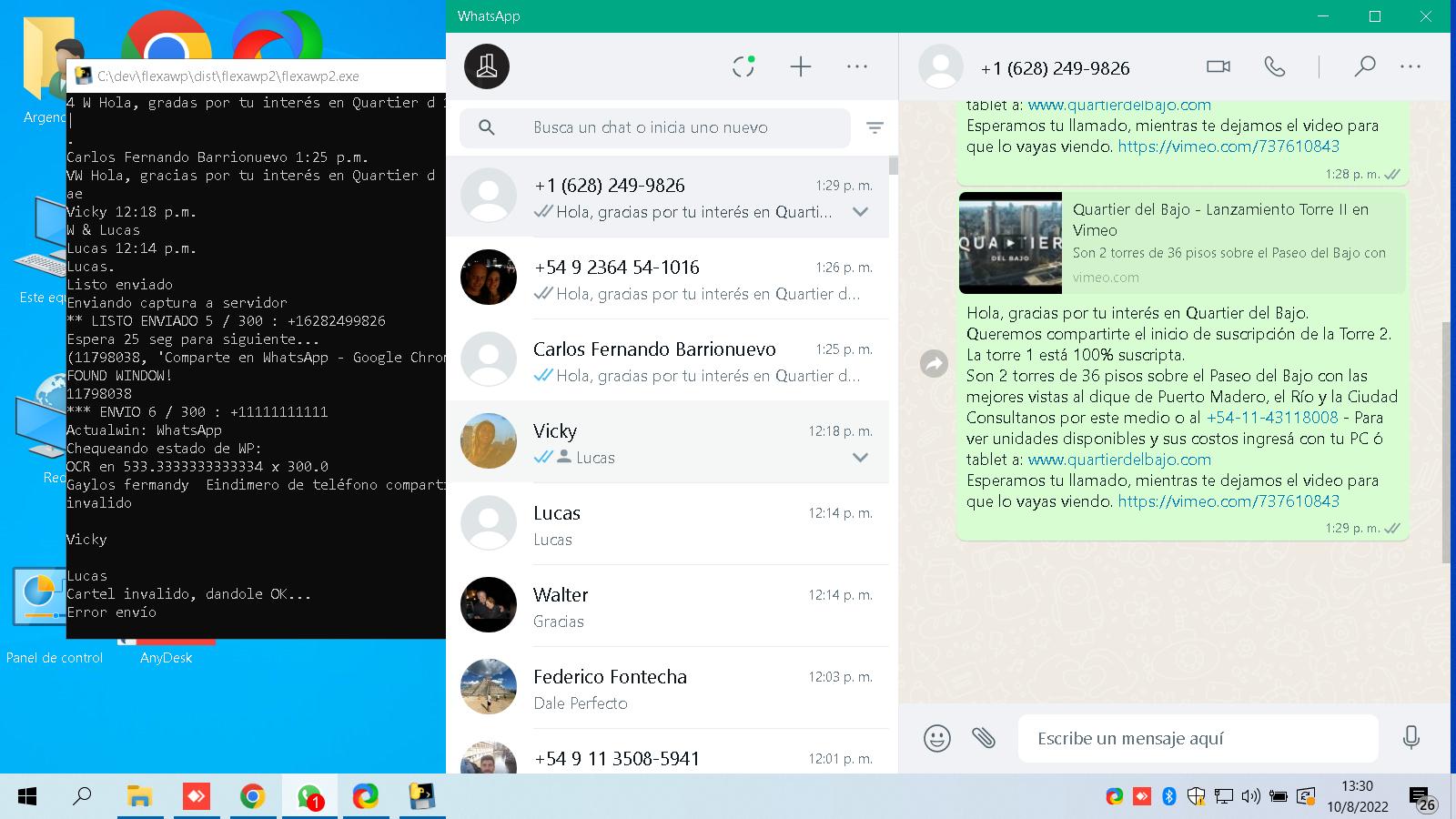Open AnyDesk from the taskbar
1456x819 pixels.
(x=196, y=797)
